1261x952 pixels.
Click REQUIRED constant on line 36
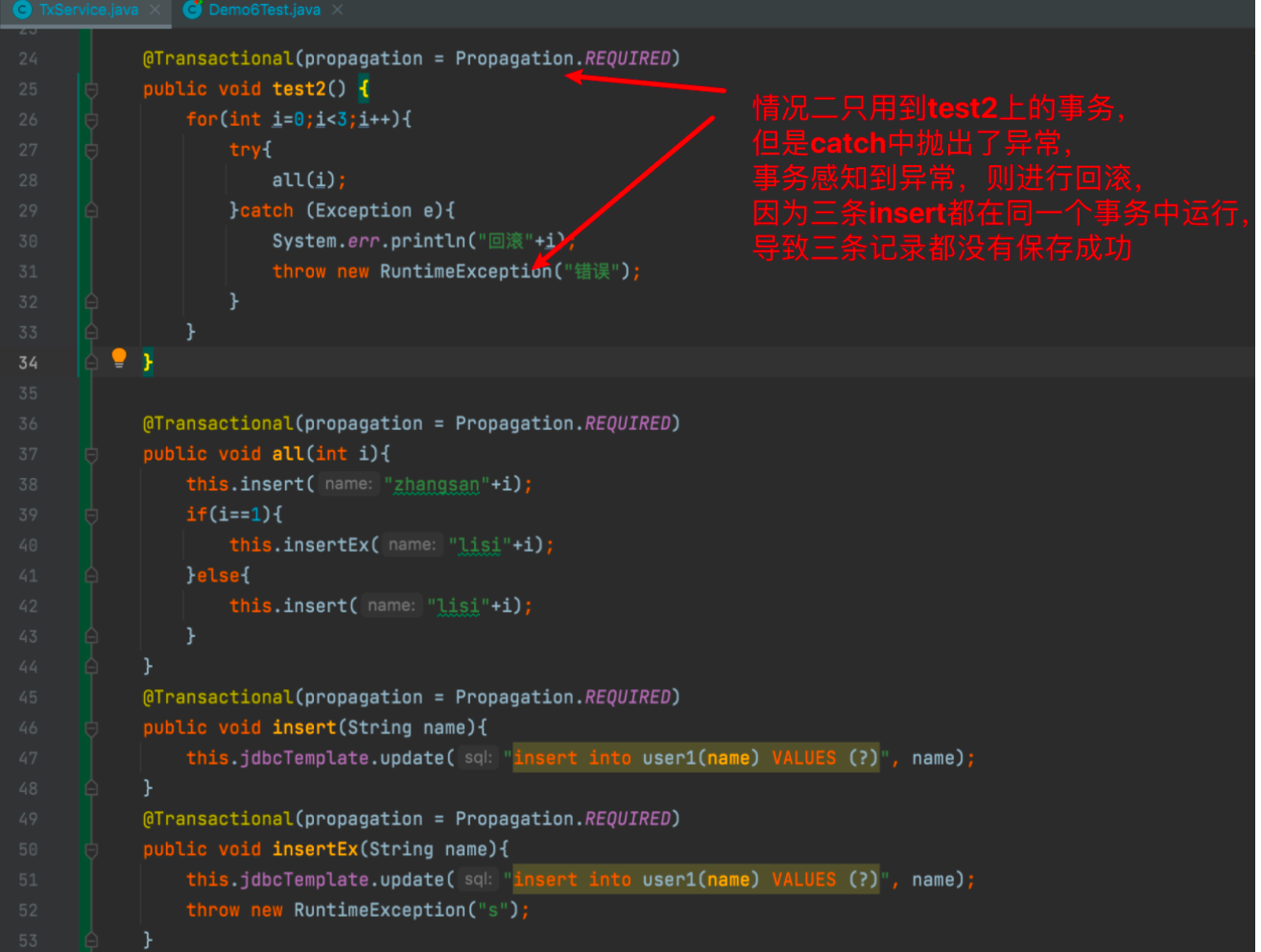point(628,424)
